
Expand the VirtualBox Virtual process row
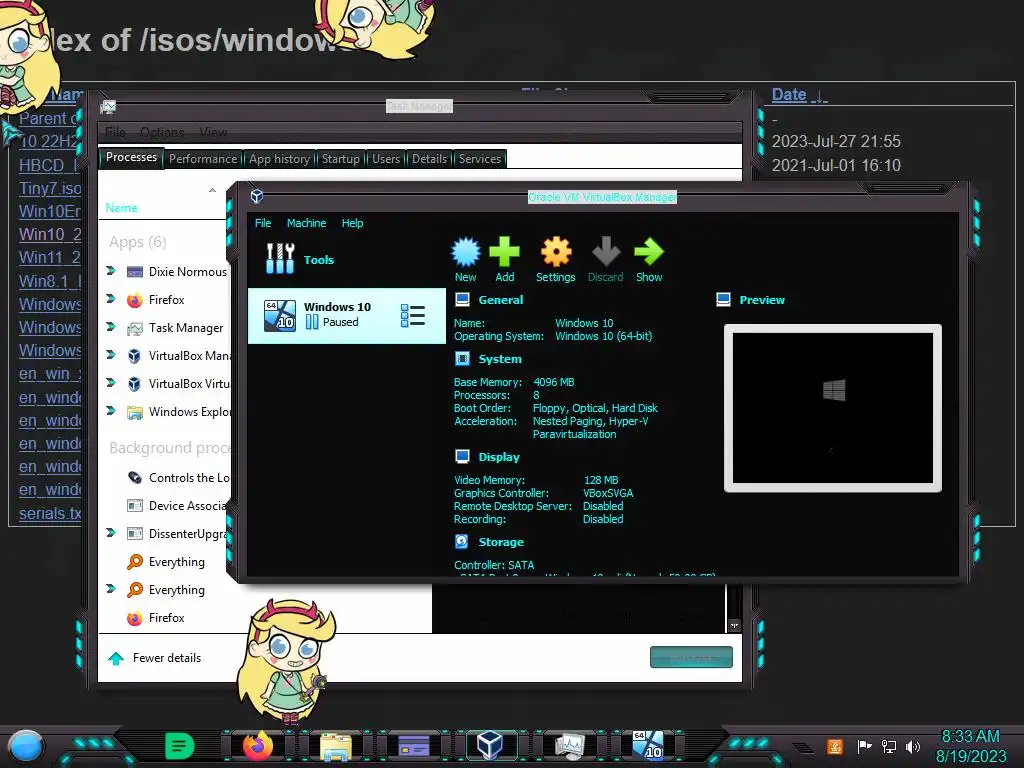[110, 383]
